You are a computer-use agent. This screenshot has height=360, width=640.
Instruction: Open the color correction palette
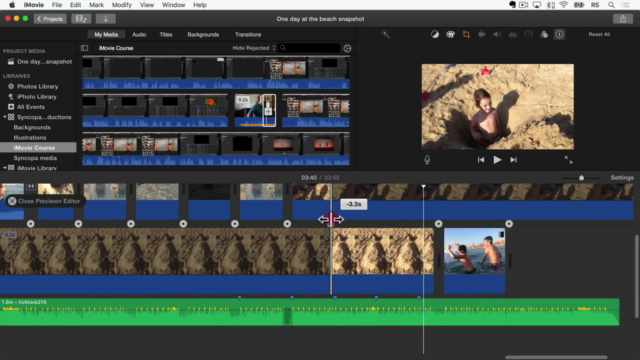[450, 34]
